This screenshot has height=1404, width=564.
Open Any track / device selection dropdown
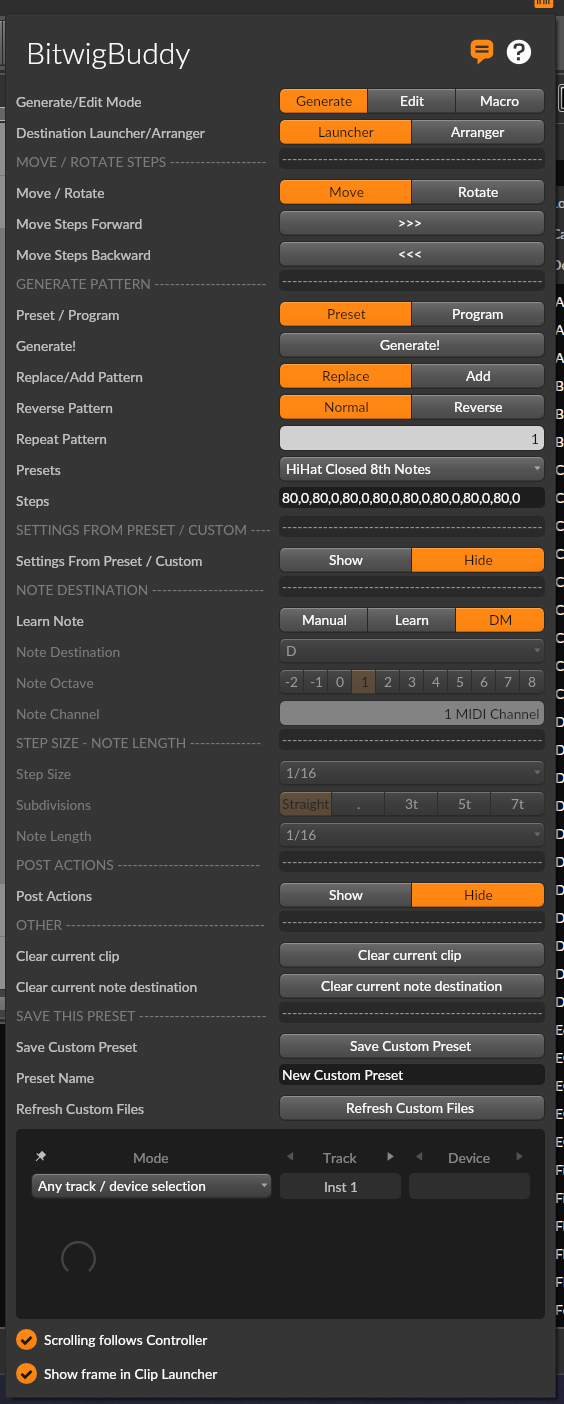[151, 1186]
